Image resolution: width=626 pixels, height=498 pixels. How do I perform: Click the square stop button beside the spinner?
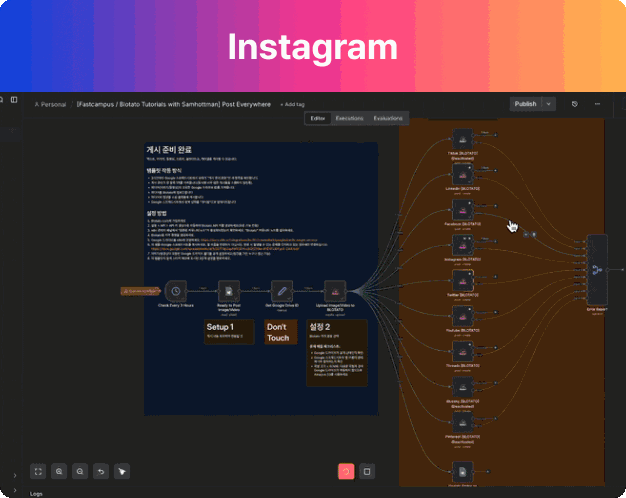[367, 472]
